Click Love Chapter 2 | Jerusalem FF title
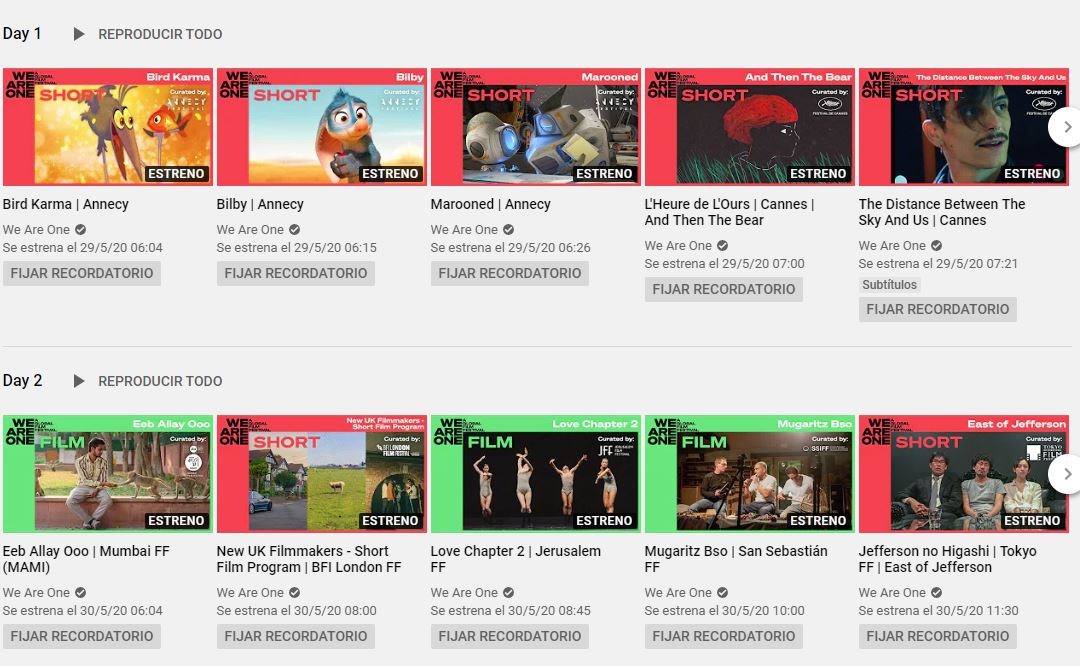 point(515,559)
